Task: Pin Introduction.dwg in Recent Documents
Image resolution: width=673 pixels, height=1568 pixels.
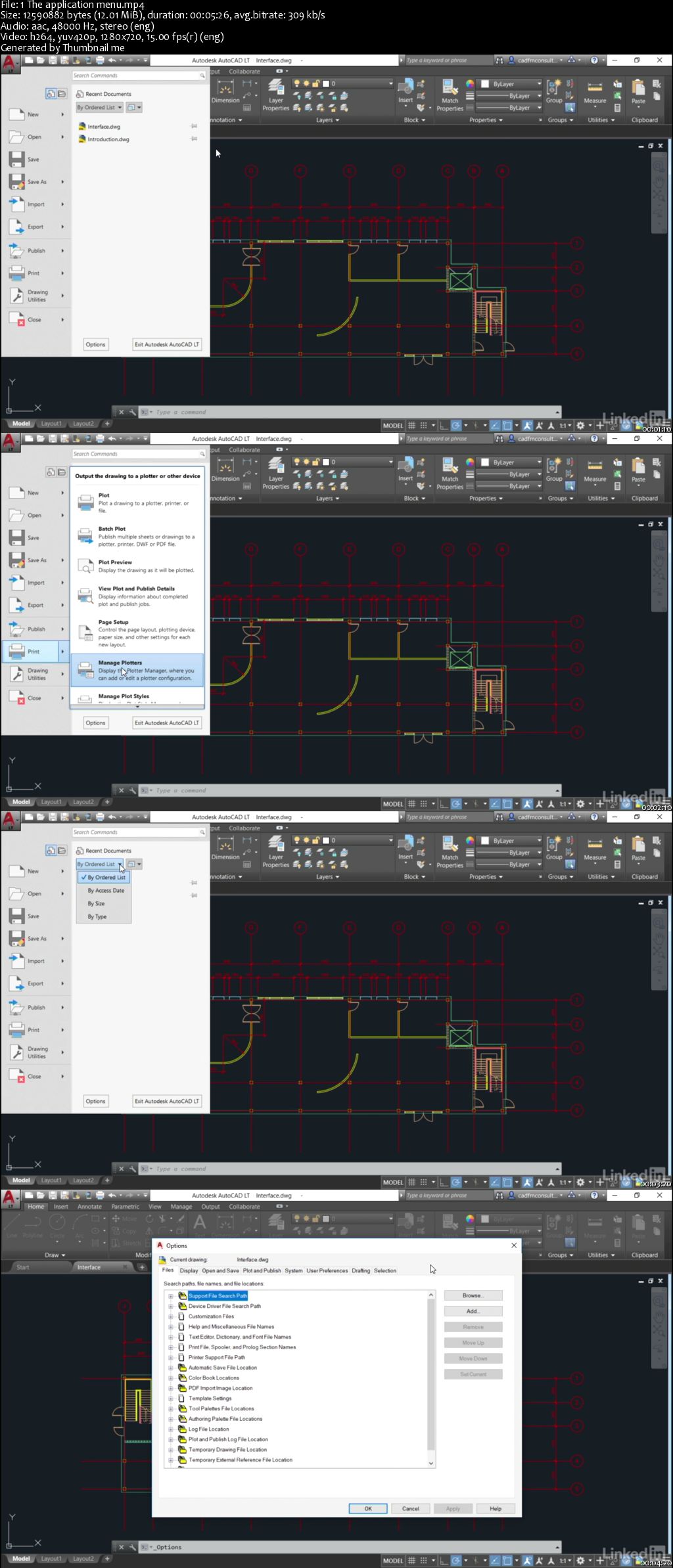Action: pyautogui.click(x=194, y=139)
